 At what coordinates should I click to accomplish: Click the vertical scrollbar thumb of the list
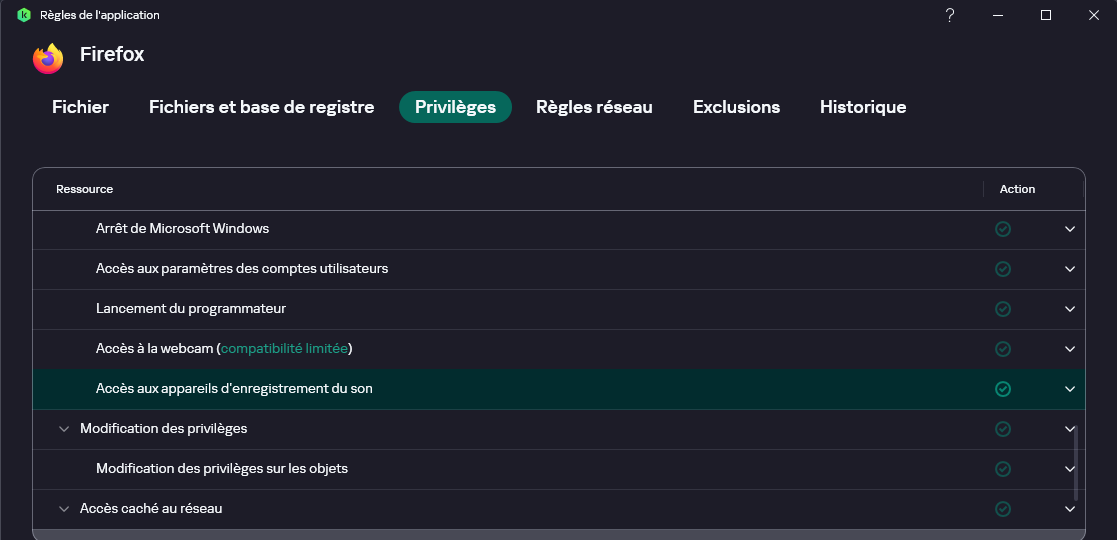[1076, 464]
